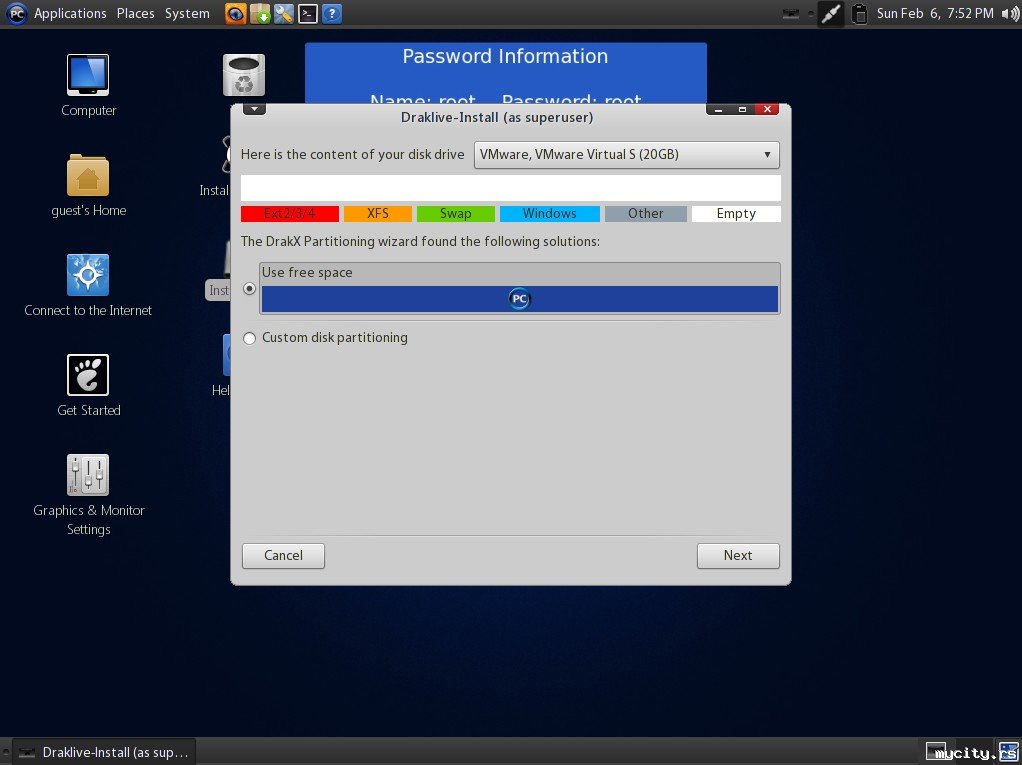Image resolution: width=1022 pixels, height=765 pixels.
Task: Click the network connection plug icon
Action: coord(830,13)
